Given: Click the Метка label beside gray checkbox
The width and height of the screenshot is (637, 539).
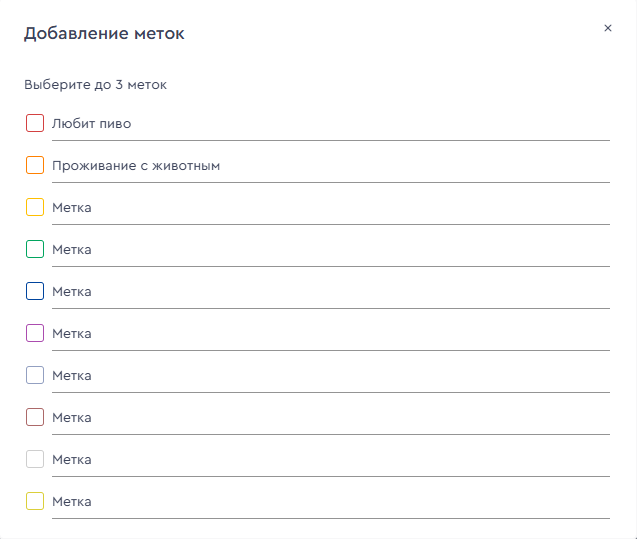Looking at the screenshot, I should [x=72, y=459].
